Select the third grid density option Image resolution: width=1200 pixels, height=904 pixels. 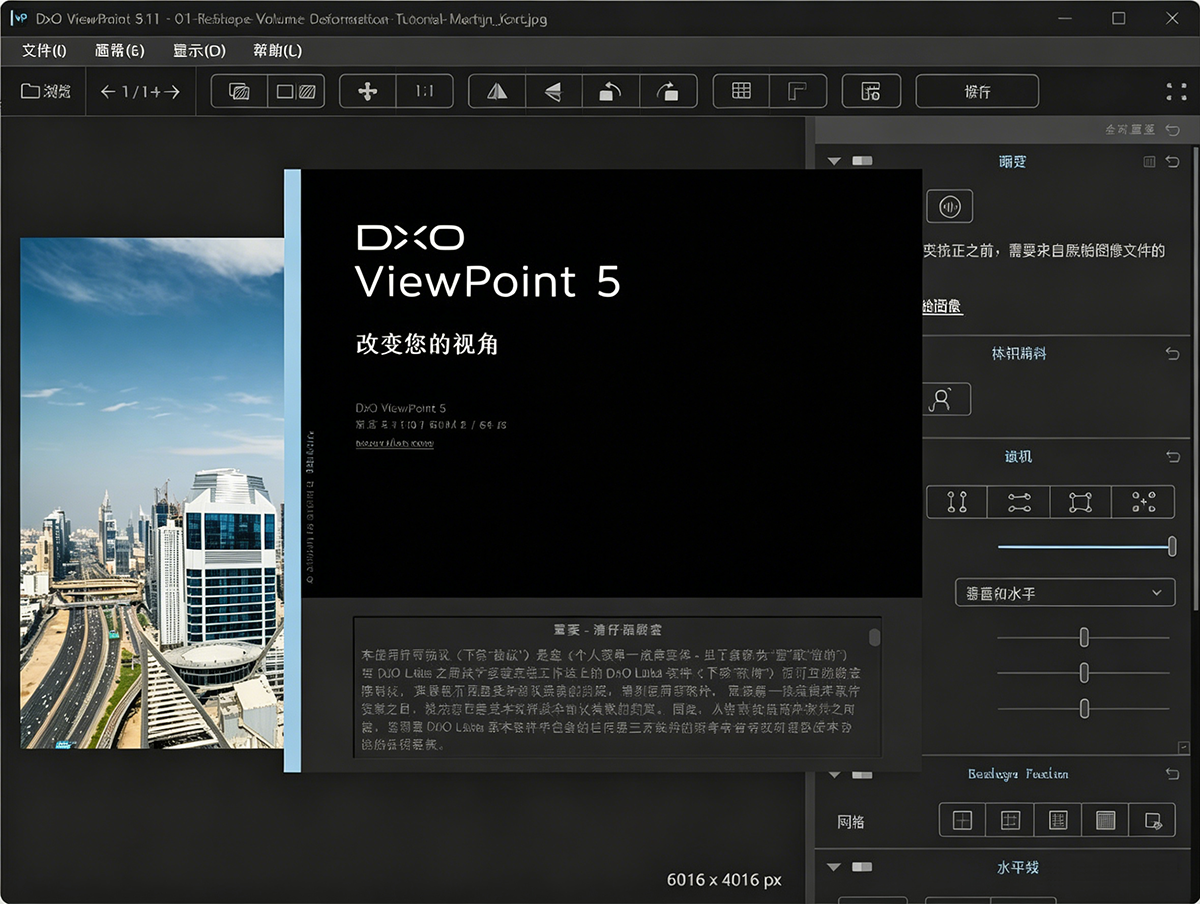click(x=1058, y=820)
